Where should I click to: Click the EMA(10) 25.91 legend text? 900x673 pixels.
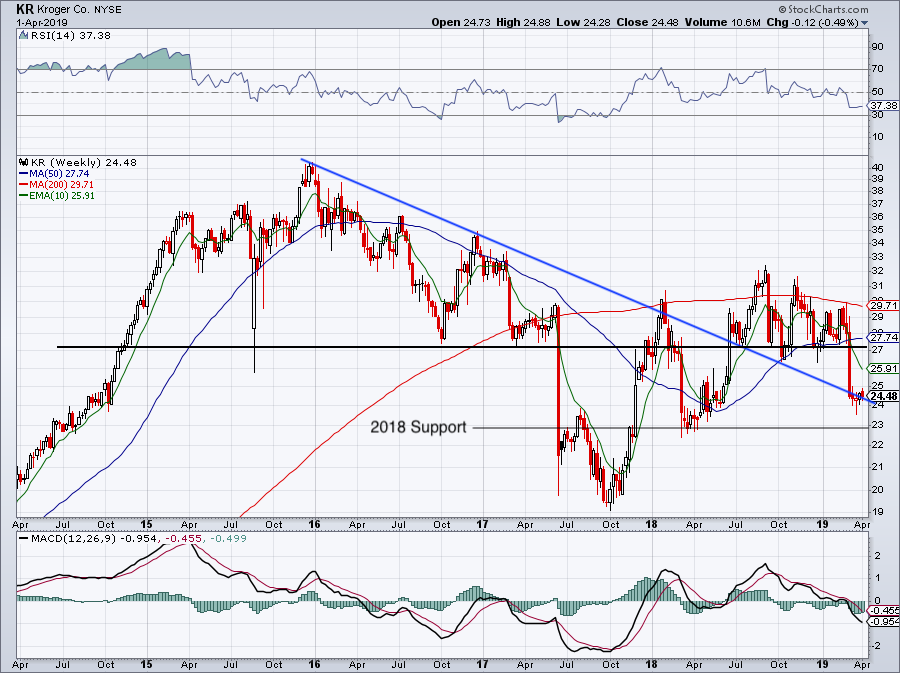click(x=61, y=196)
